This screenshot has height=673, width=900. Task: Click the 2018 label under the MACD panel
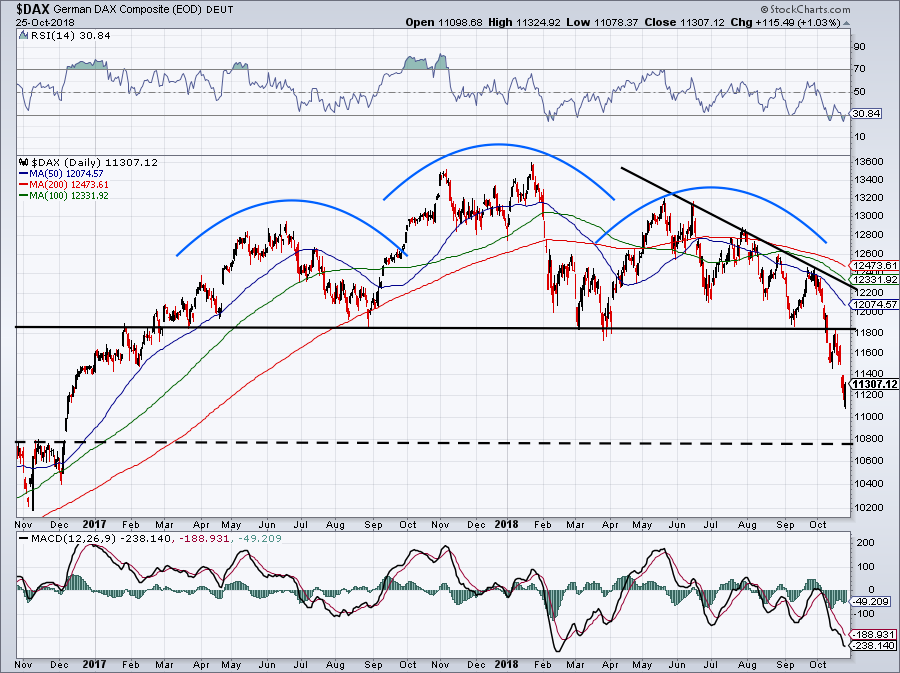[x=507, y=665]
